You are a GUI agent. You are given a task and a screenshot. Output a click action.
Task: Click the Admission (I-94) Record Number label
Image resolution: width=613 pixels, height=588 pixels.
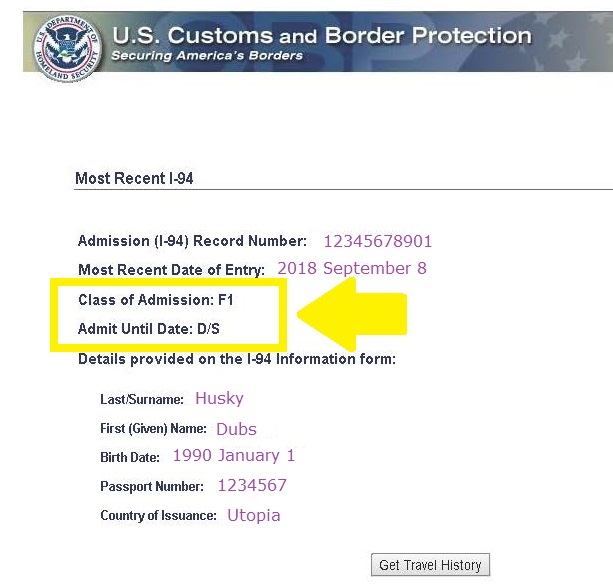192,241
